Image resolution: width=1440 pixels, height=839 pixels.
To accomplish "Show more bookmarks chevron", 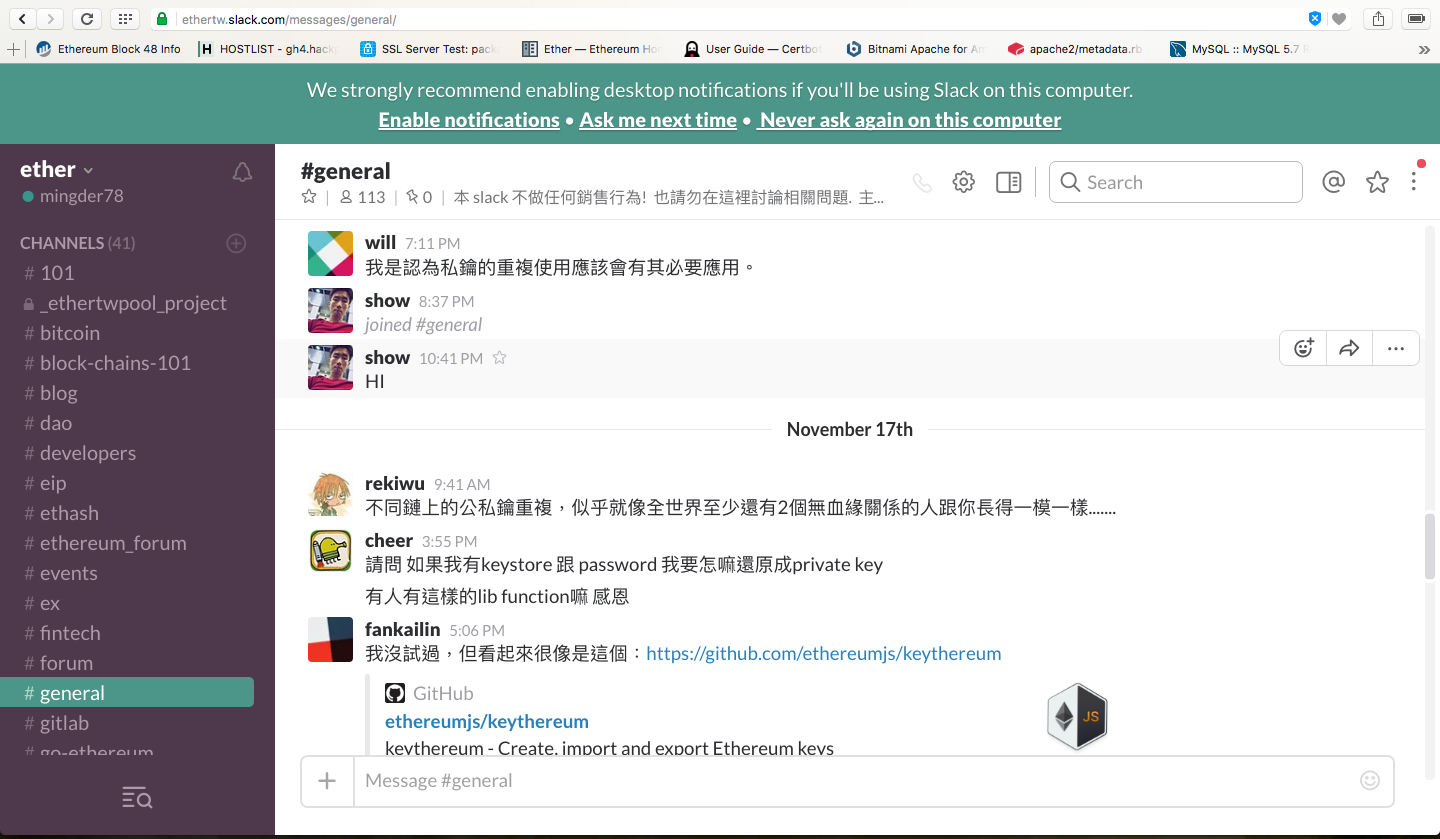I will (x=1424, y=49).
